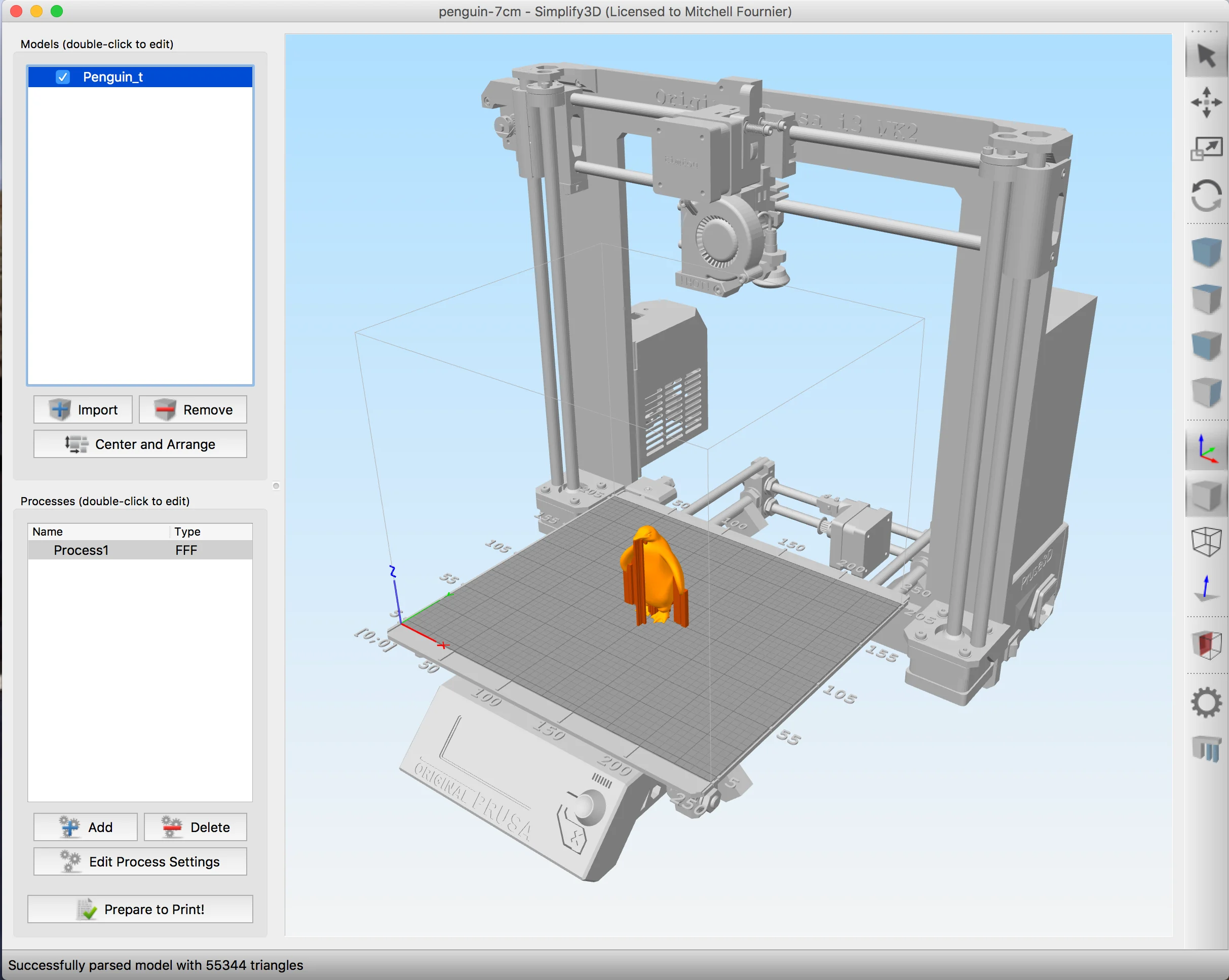Toggle solid model rendering

point(1206,496)
